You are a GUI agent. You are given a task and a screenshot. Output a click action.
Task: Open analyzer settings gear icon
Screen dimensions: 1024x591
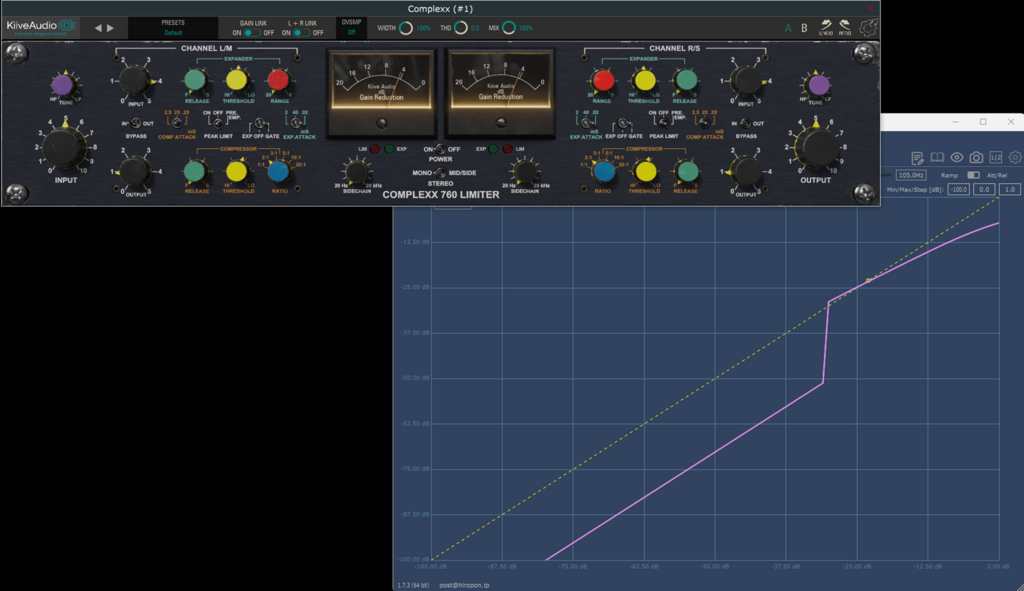click(1015, 157)
